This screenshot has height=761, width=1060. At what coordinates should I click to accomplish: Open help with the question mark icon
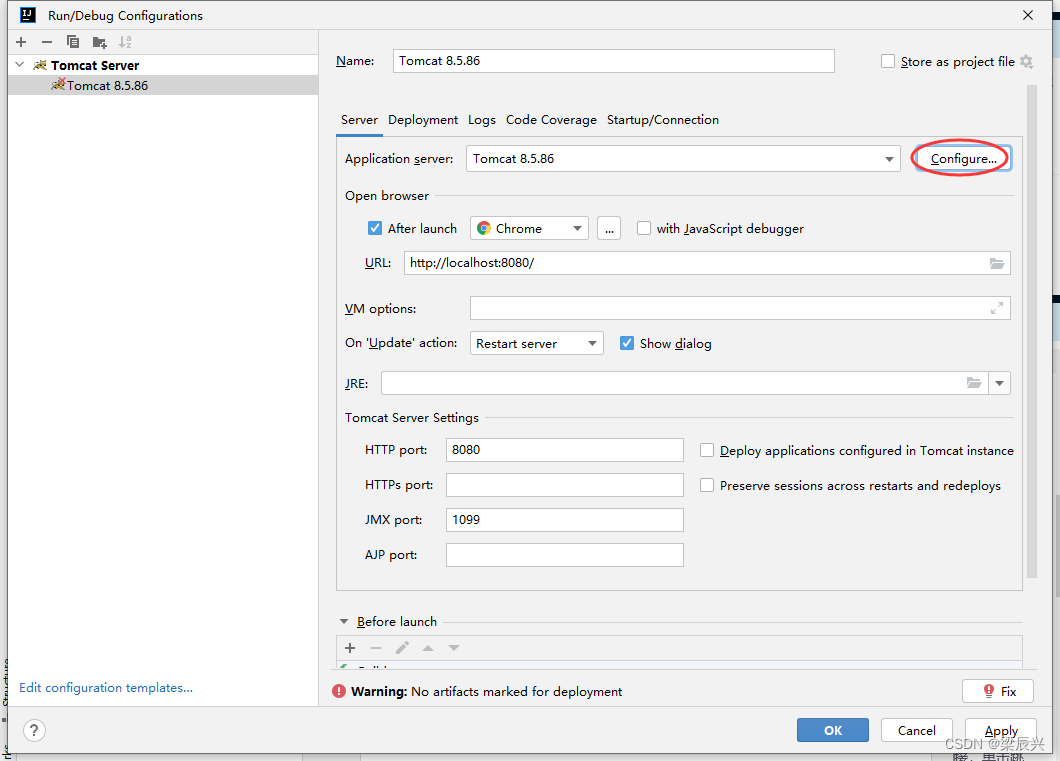(34, 730)
